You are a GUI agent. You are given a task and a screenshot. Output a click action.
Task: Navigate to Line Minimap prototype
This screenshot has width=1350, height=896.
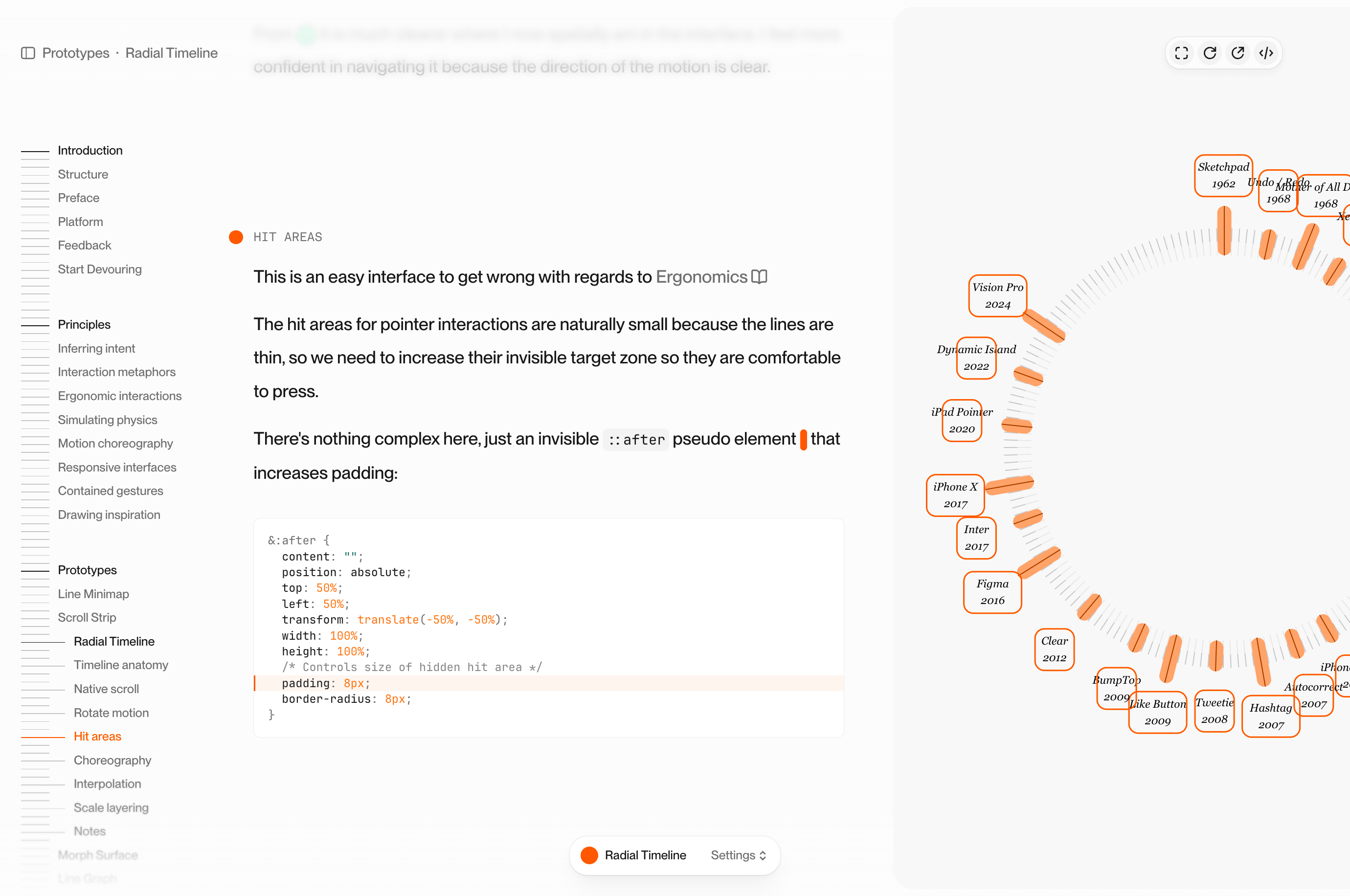[x=93, y=594]
